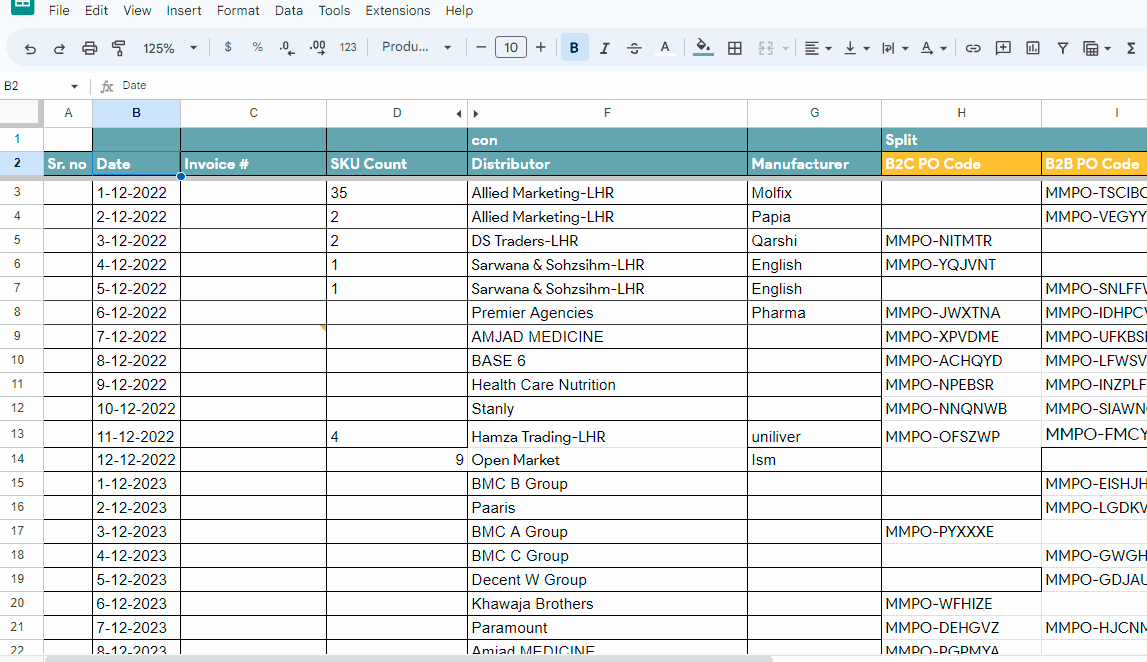Open the borders tool
Viewport: 1147px width, 662px height.
[734, 48]
